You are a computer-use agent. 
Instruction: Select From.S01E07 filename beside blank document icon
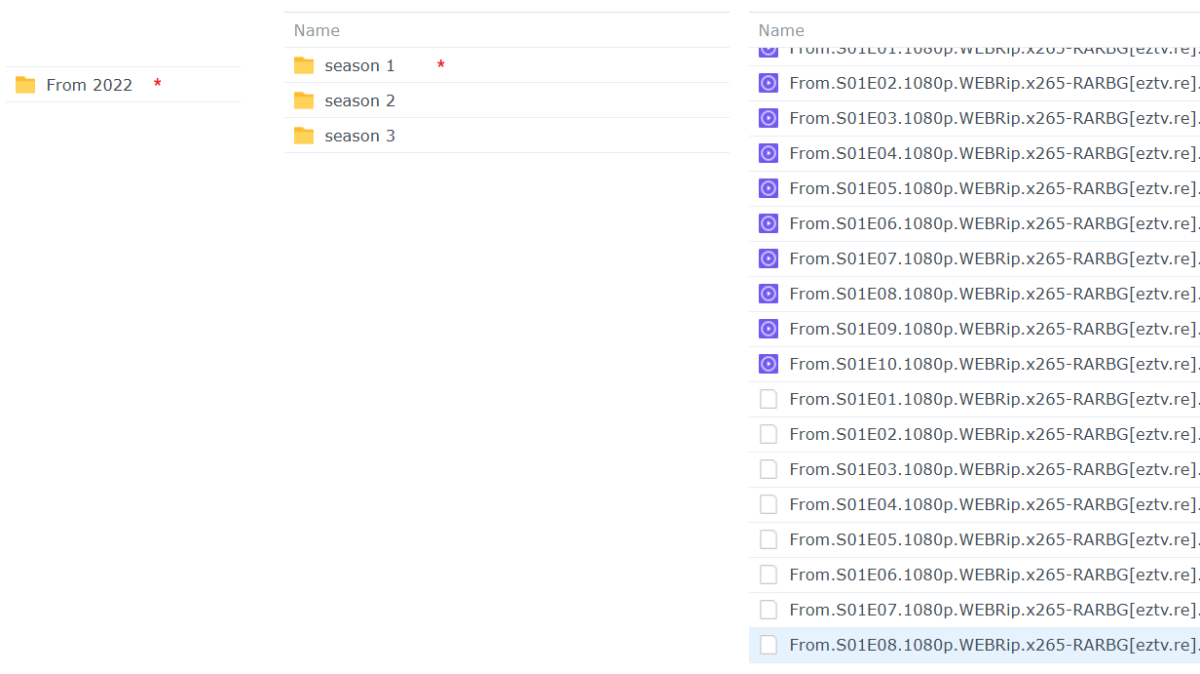[994, 609]
